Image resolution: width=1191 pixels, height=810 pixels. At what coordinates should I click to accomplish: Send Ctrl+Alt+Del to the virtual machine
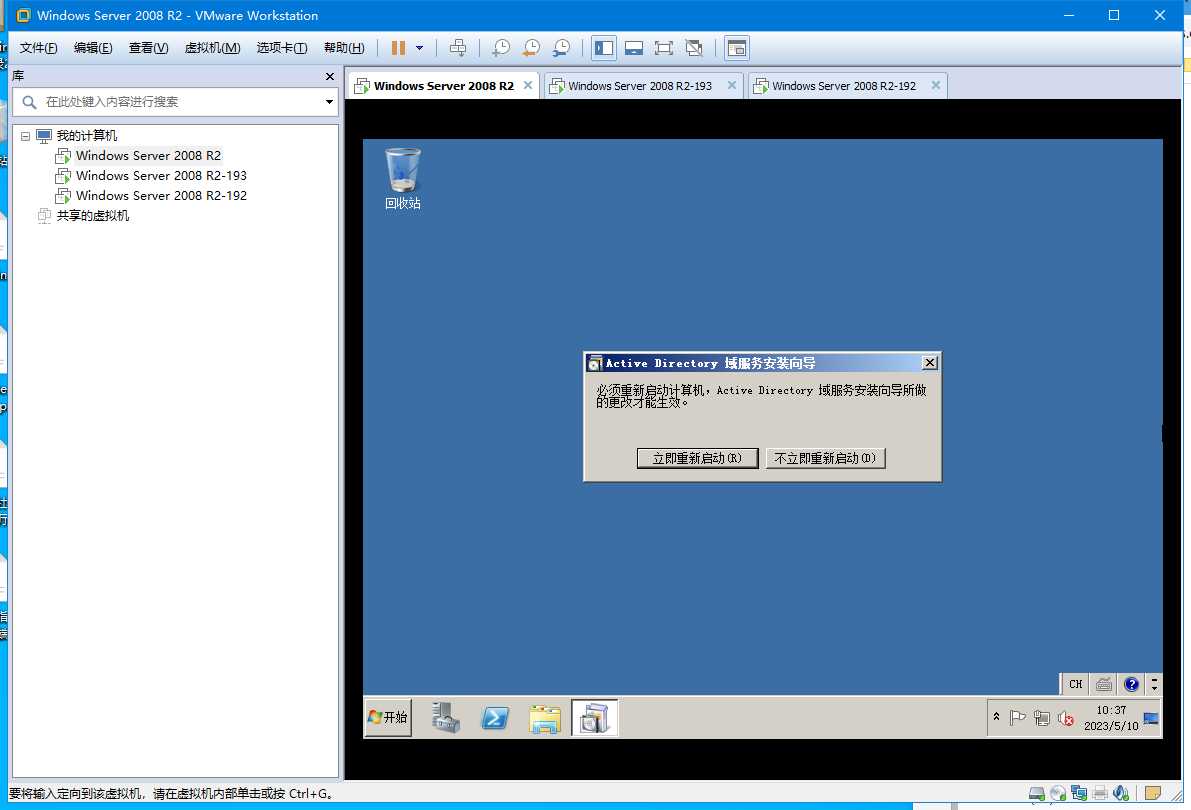pos(458,48)
